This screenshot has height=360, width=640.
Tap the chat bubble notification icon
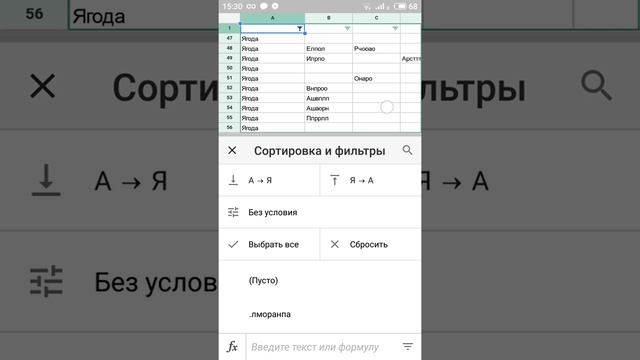tap(264, 6)
